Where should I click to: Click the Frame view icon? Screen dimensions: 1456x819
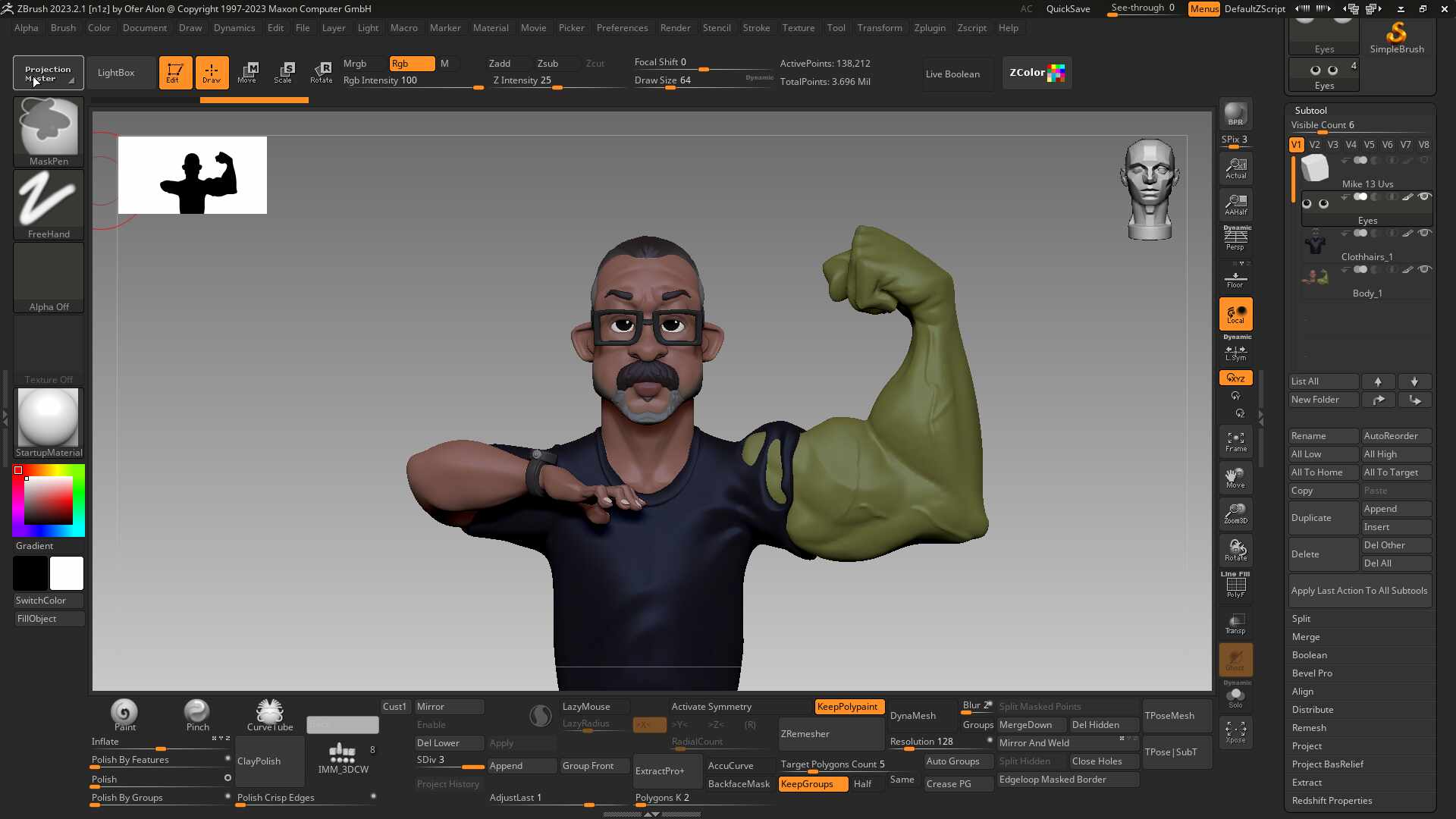[1235, 441]
